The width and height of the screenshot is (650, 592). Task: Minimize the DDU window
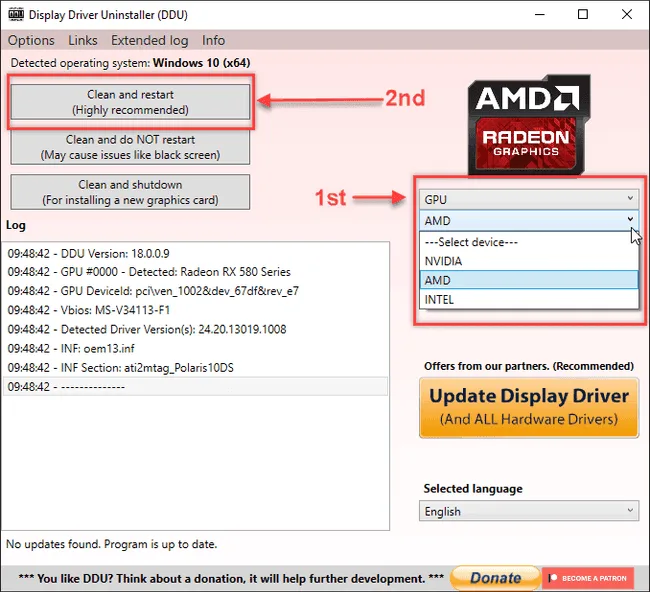539,15
